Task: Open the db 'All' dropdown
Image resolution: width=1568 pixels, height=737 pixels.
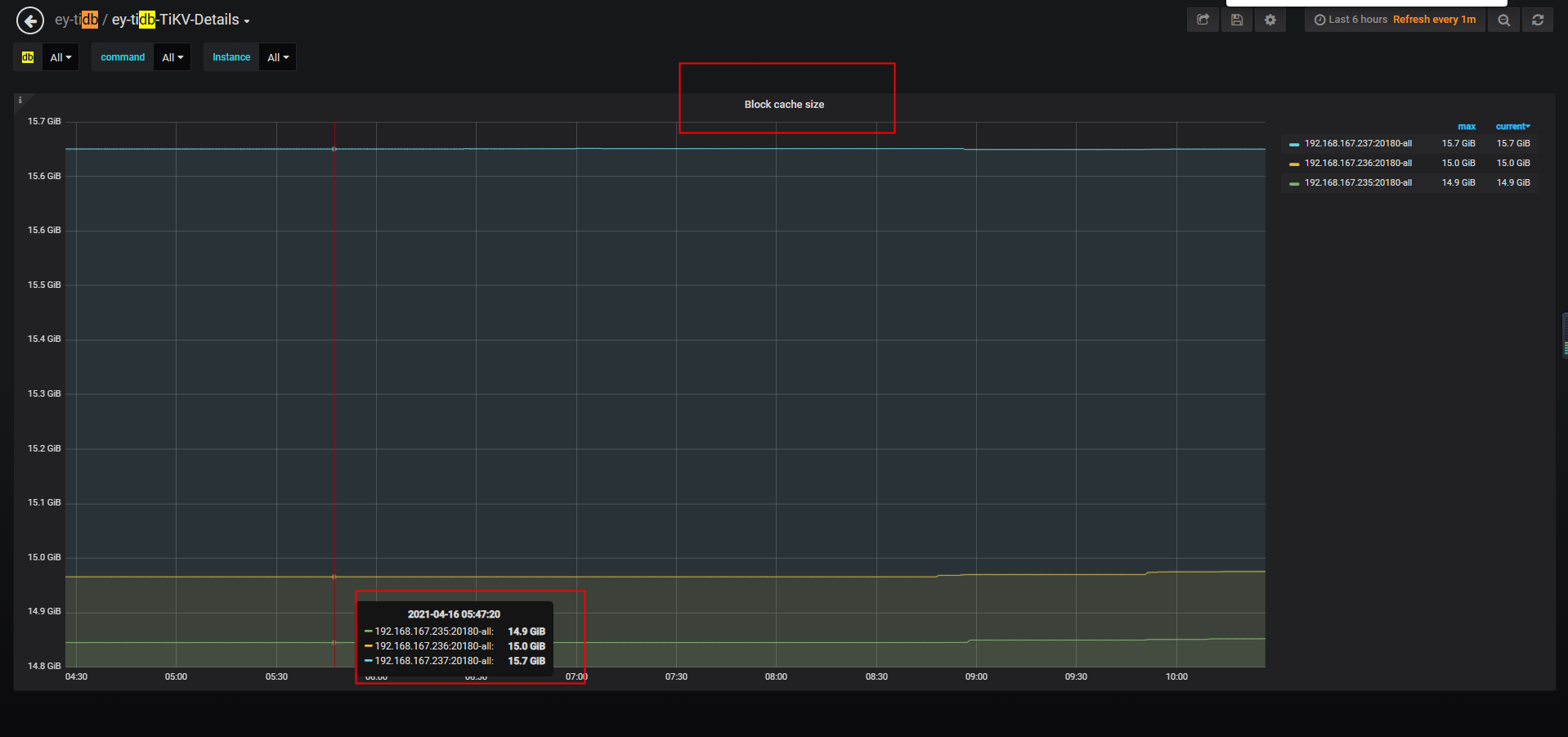Action: (60, 57)
